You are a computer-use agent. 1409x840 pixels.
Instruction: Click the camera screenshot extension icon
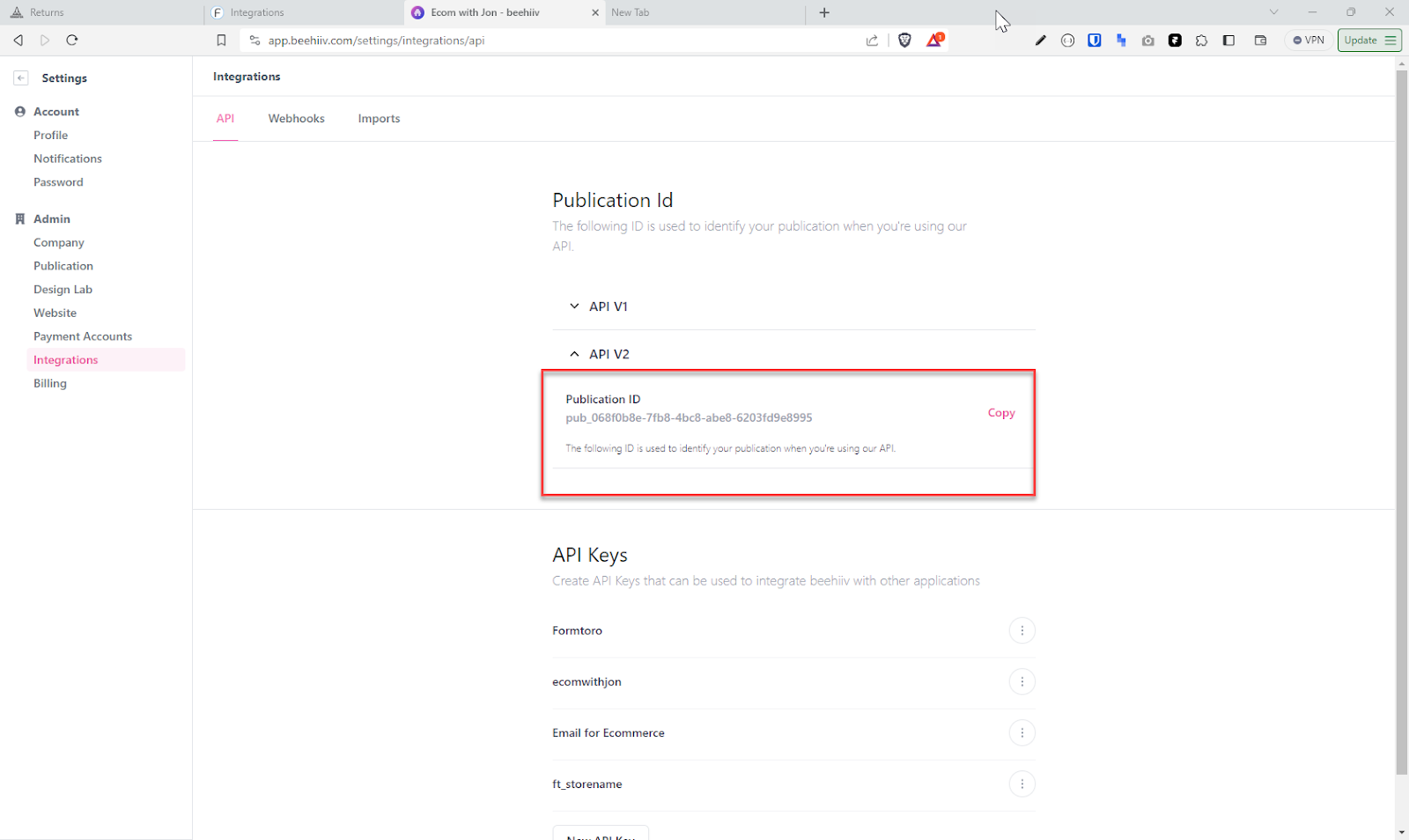point(1148,41)
